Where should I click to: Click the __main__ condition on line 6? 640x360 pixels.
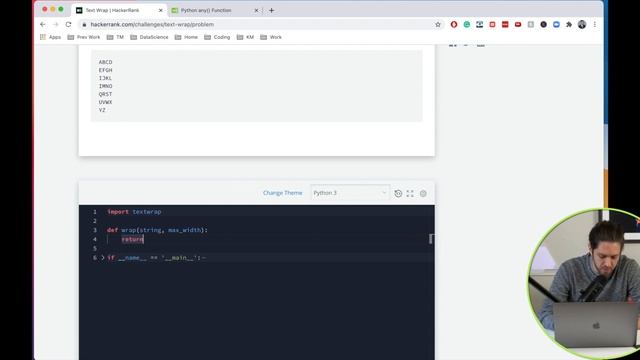(157, 258)
